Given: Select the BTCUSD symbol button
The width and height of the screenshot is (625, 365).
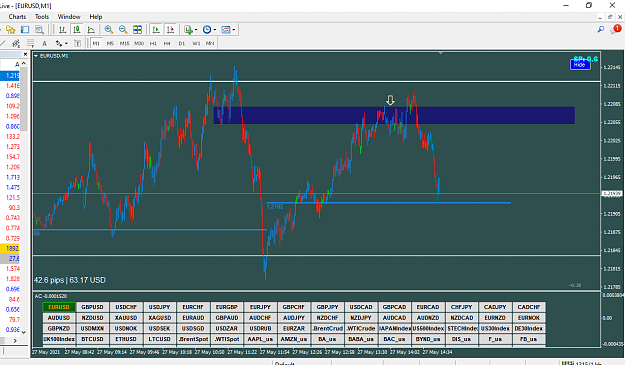Looking at the screenshot, I should coord(92,339).
